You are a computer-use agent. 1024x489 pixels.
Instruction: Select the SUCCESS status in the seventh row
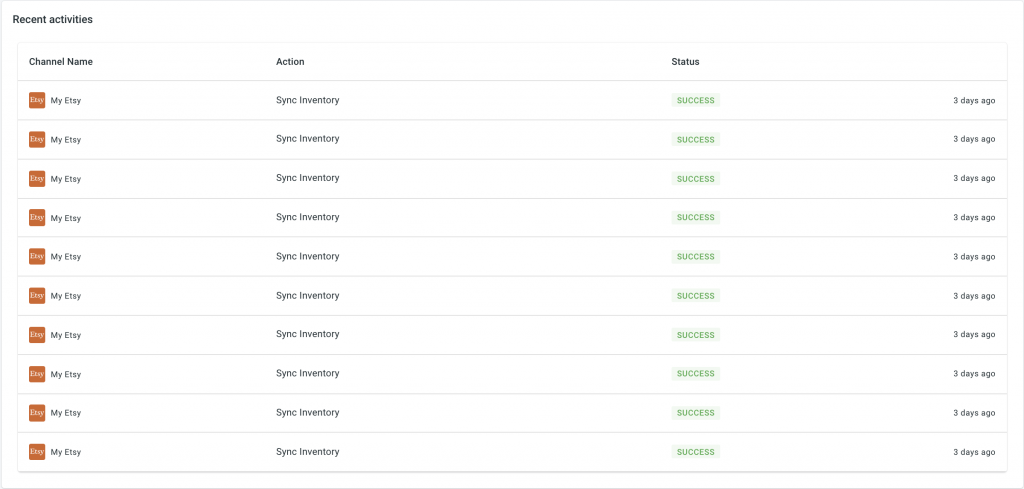696,335
